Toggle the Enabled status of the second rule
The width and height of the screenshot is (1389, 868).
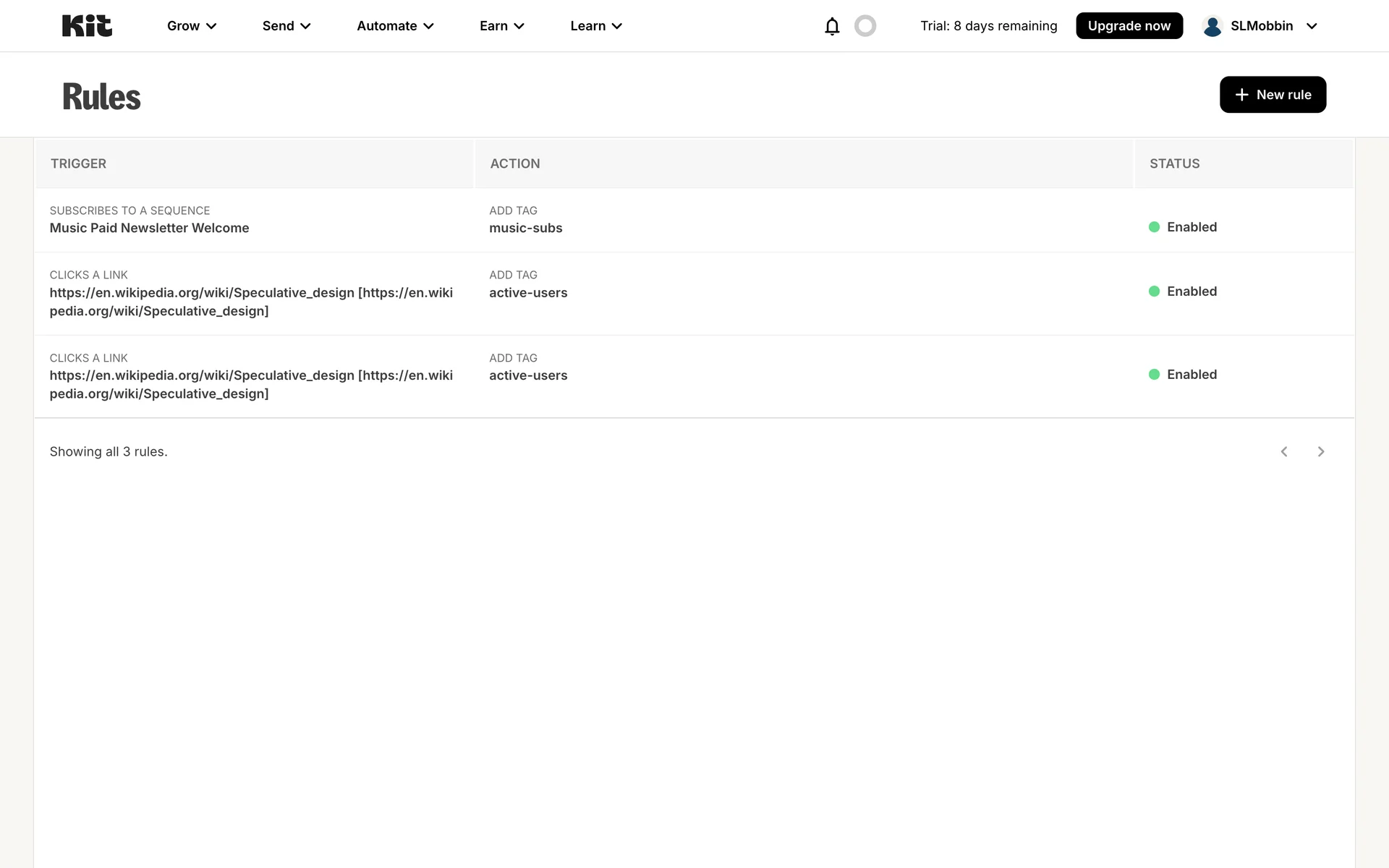(x=1192, y=292)
